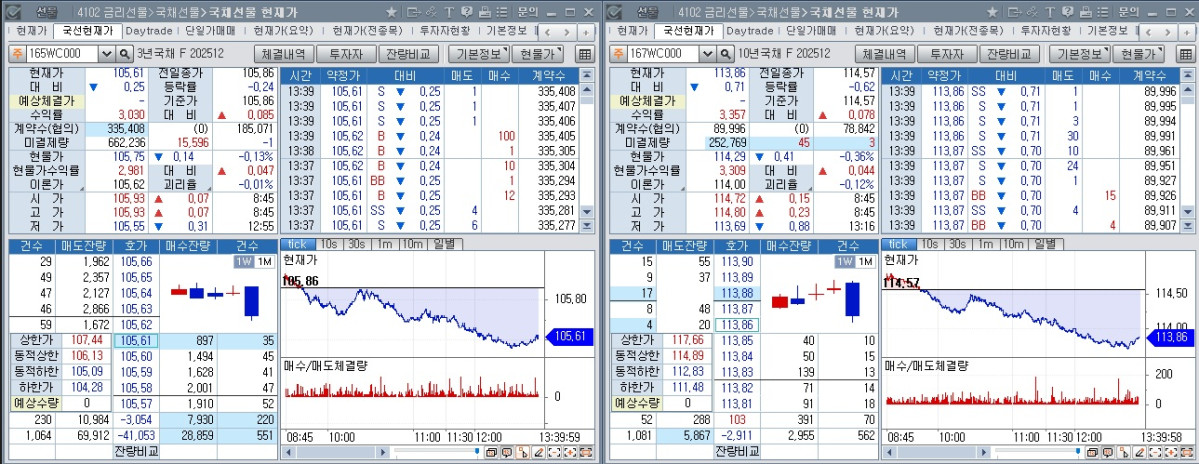The image size is (1199, 464).
Task: Click 문의 in right window title bar
Action: click(x=1129, y=12)
